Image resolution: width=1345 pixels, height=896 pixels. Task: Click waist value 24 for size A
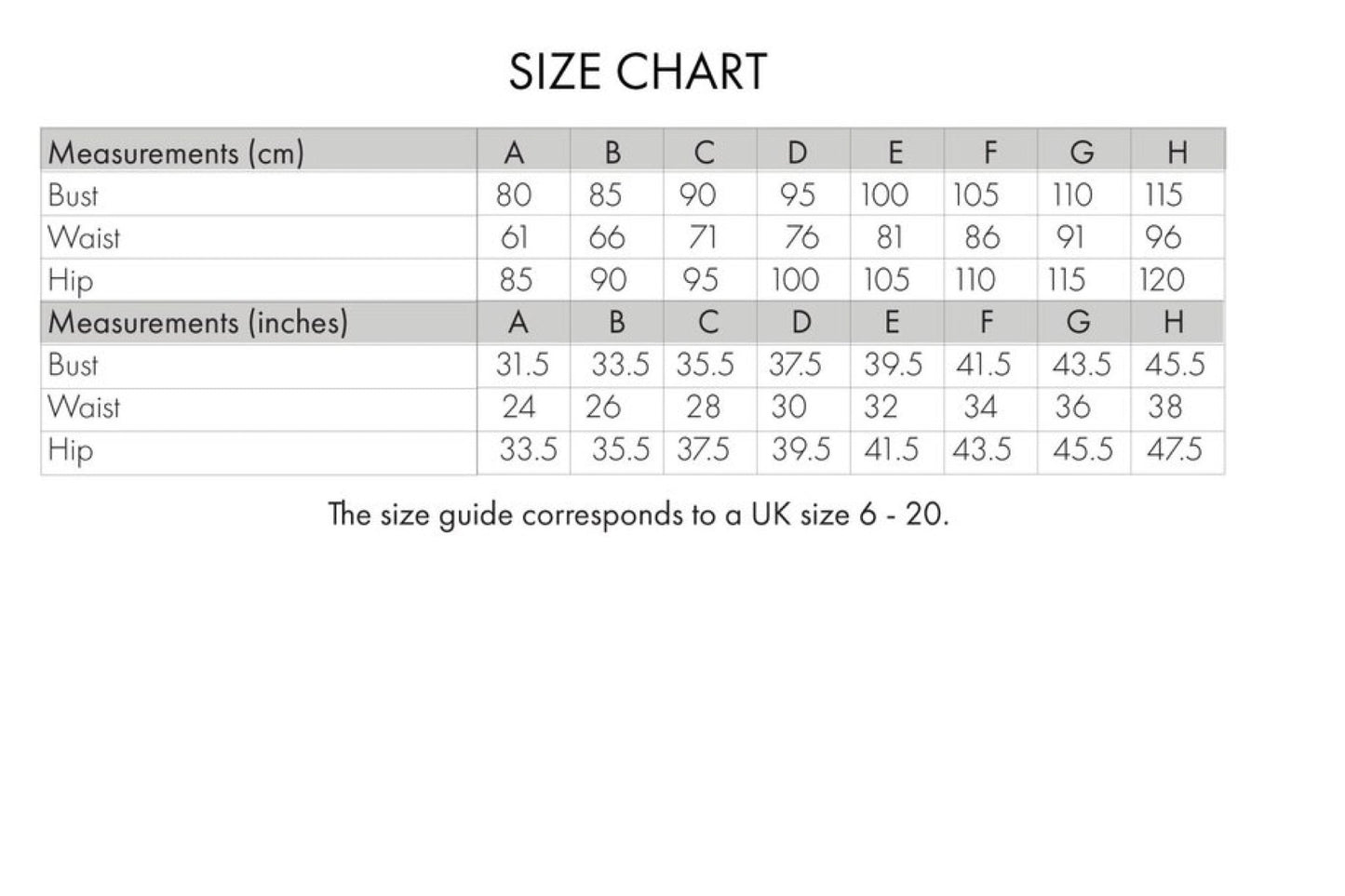point(518,408)
